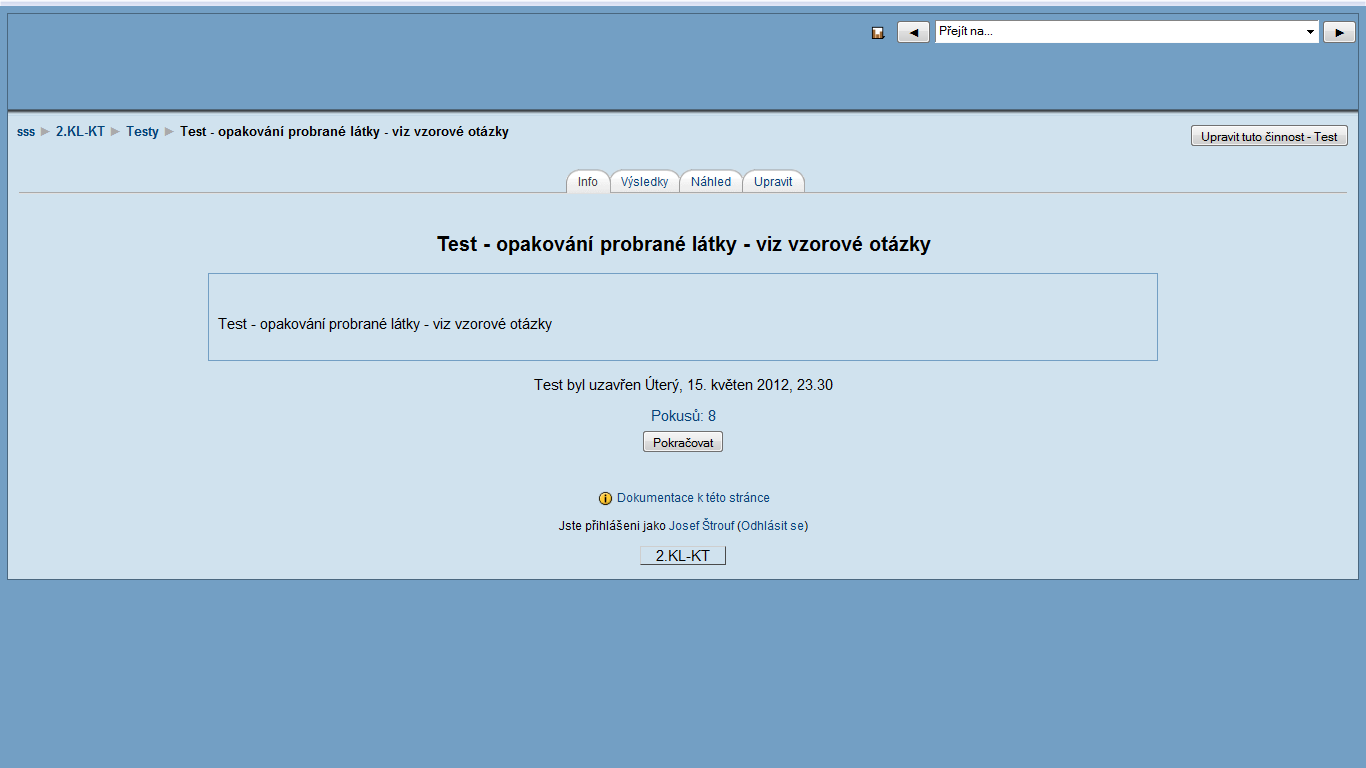Open the 'Testy' breadcrumb link
This screenshot has height=768, width=1366.
pos(142,132)
